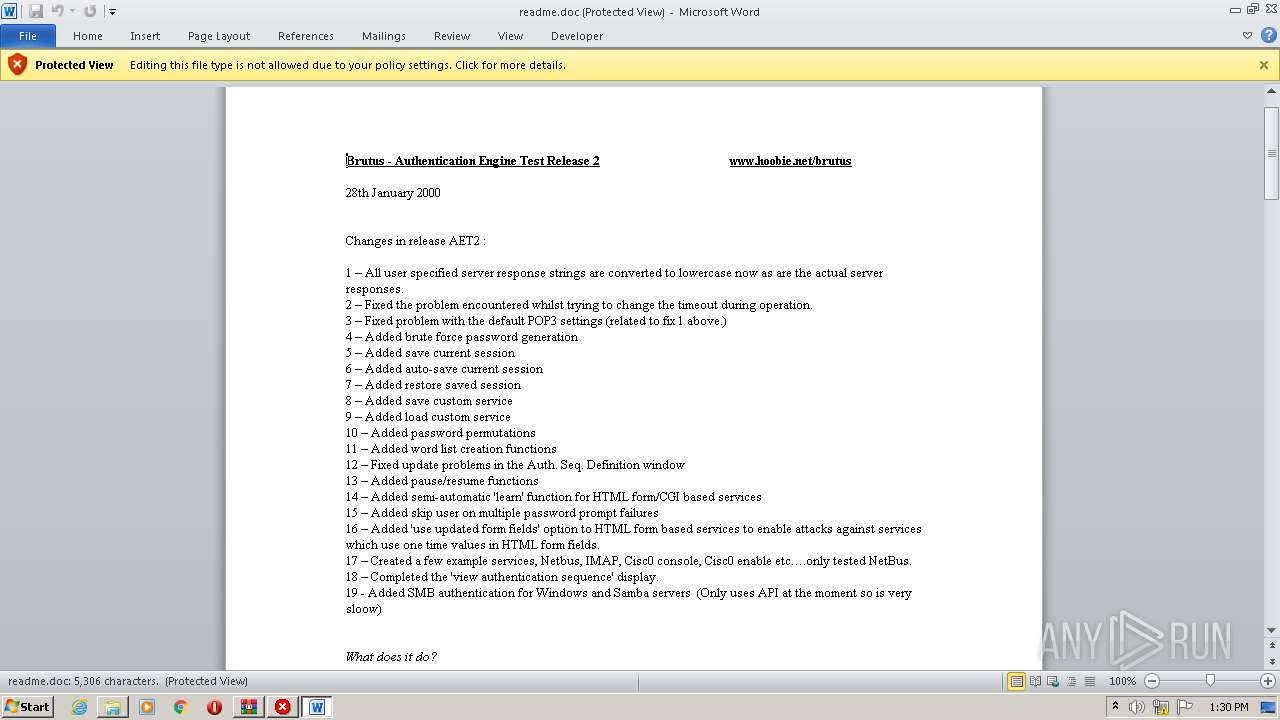Launch Opera browser from taskbar
This screenshot has width=1280, height=720.
[214, 707]
